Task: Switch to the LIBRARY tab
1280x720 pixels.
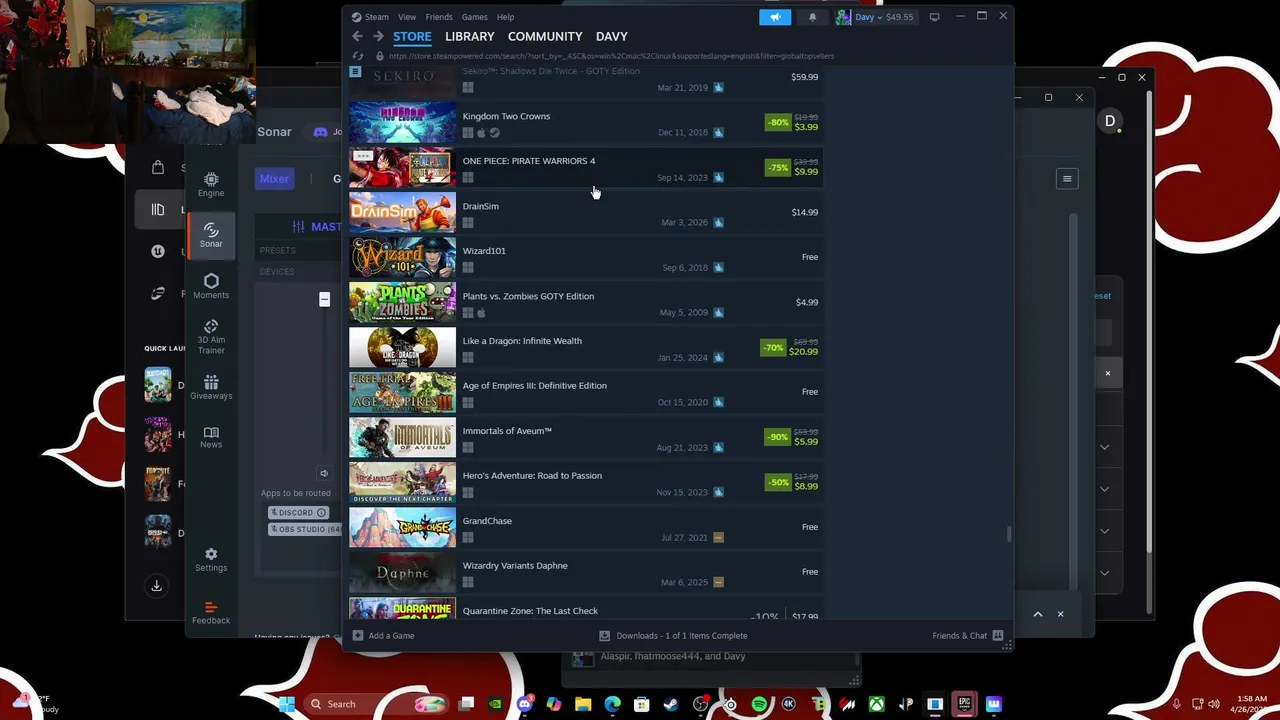Action: coord(470,36)
